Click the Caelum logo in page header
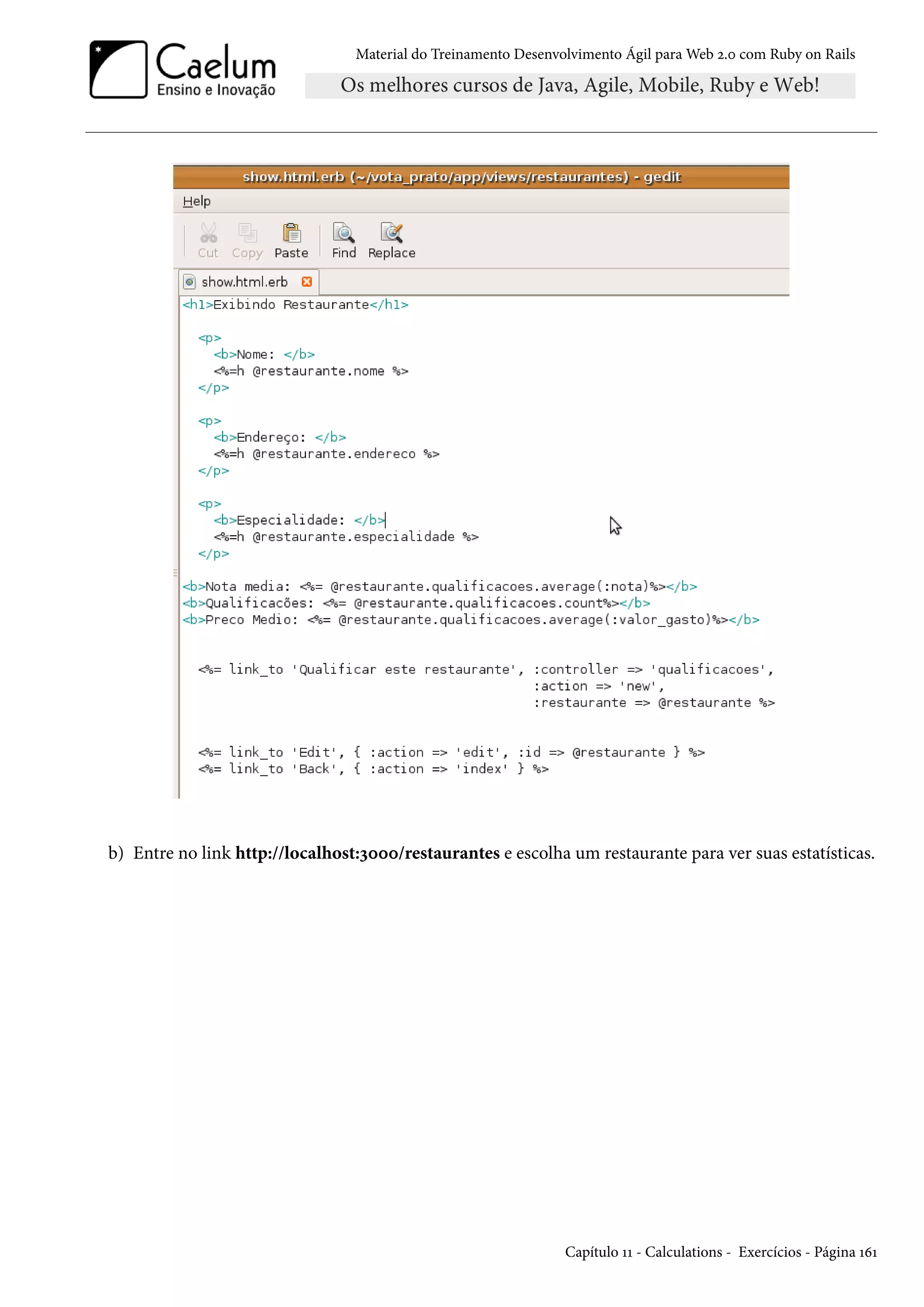Image resolution: width=924 pixels, height=1307 pixels. click(x=183, y=70)
